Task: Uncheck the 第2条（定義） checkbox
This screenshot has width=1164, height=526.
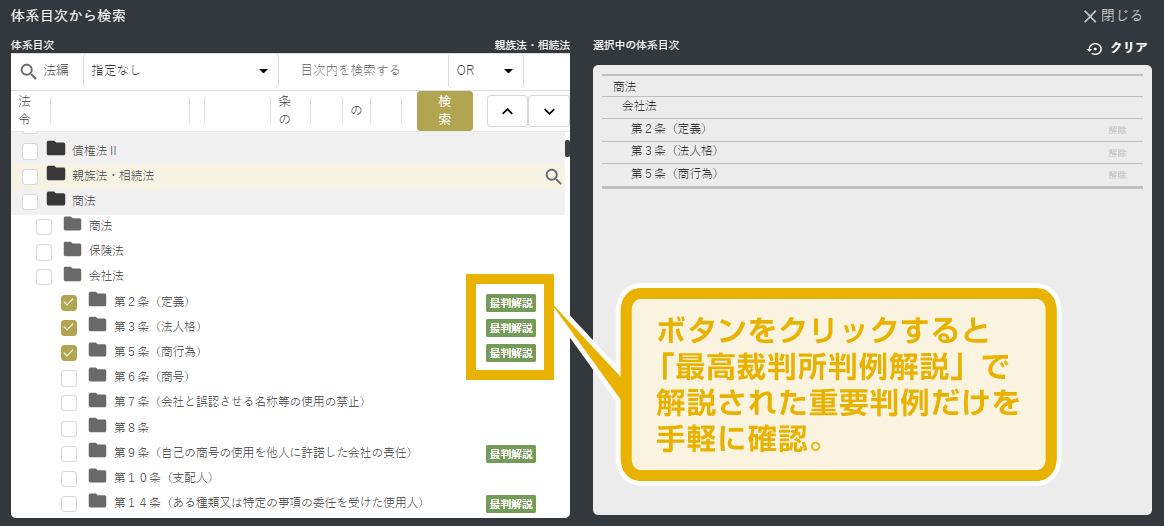Action: click(69, 302)
